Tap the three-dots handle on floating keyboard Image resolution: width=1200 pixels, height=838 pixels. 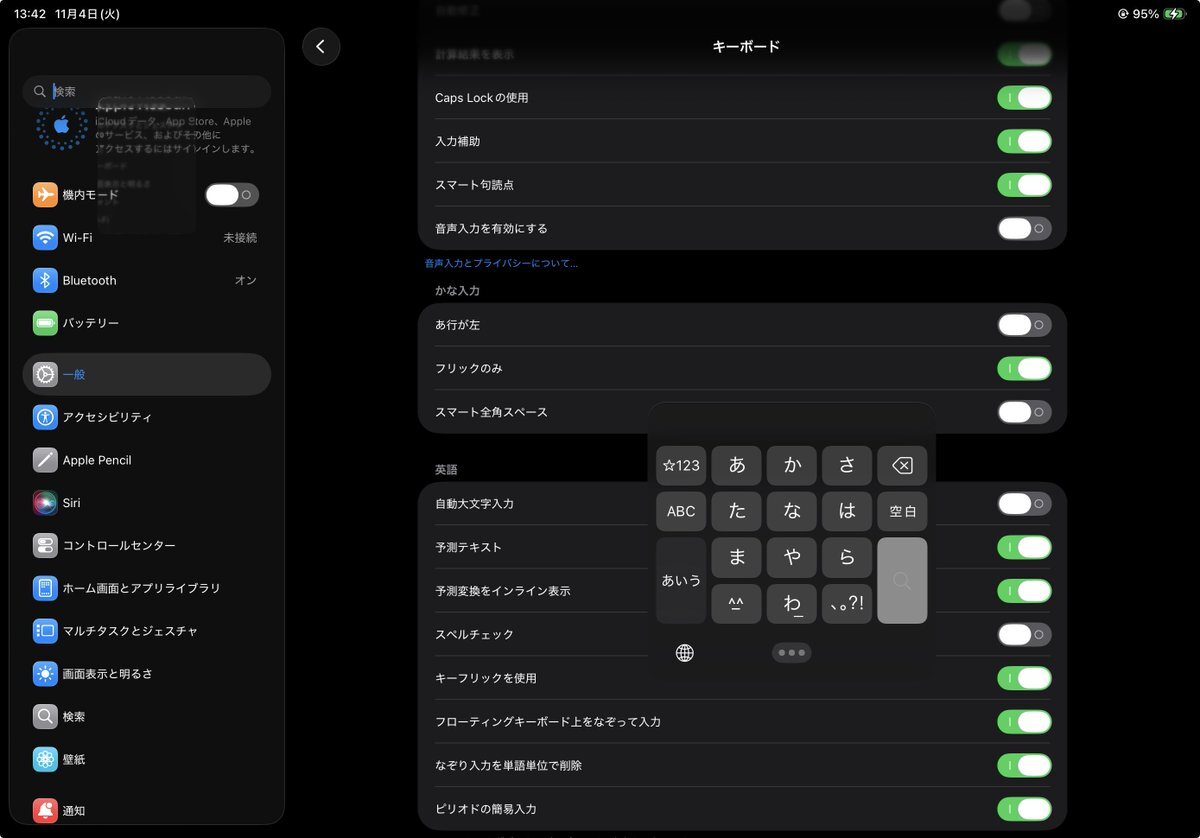coord(792,653)
